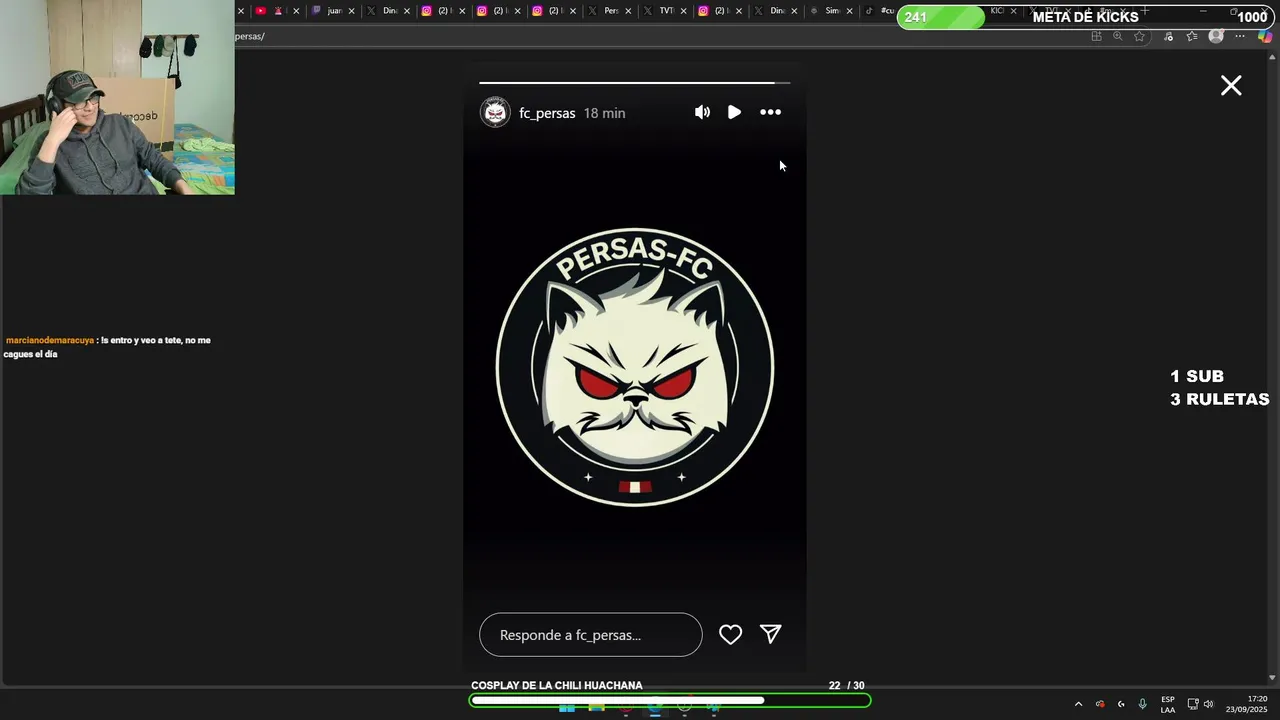Open the favorites list icon
The image size is (1280, 720).
click(x=1192, y=36)
